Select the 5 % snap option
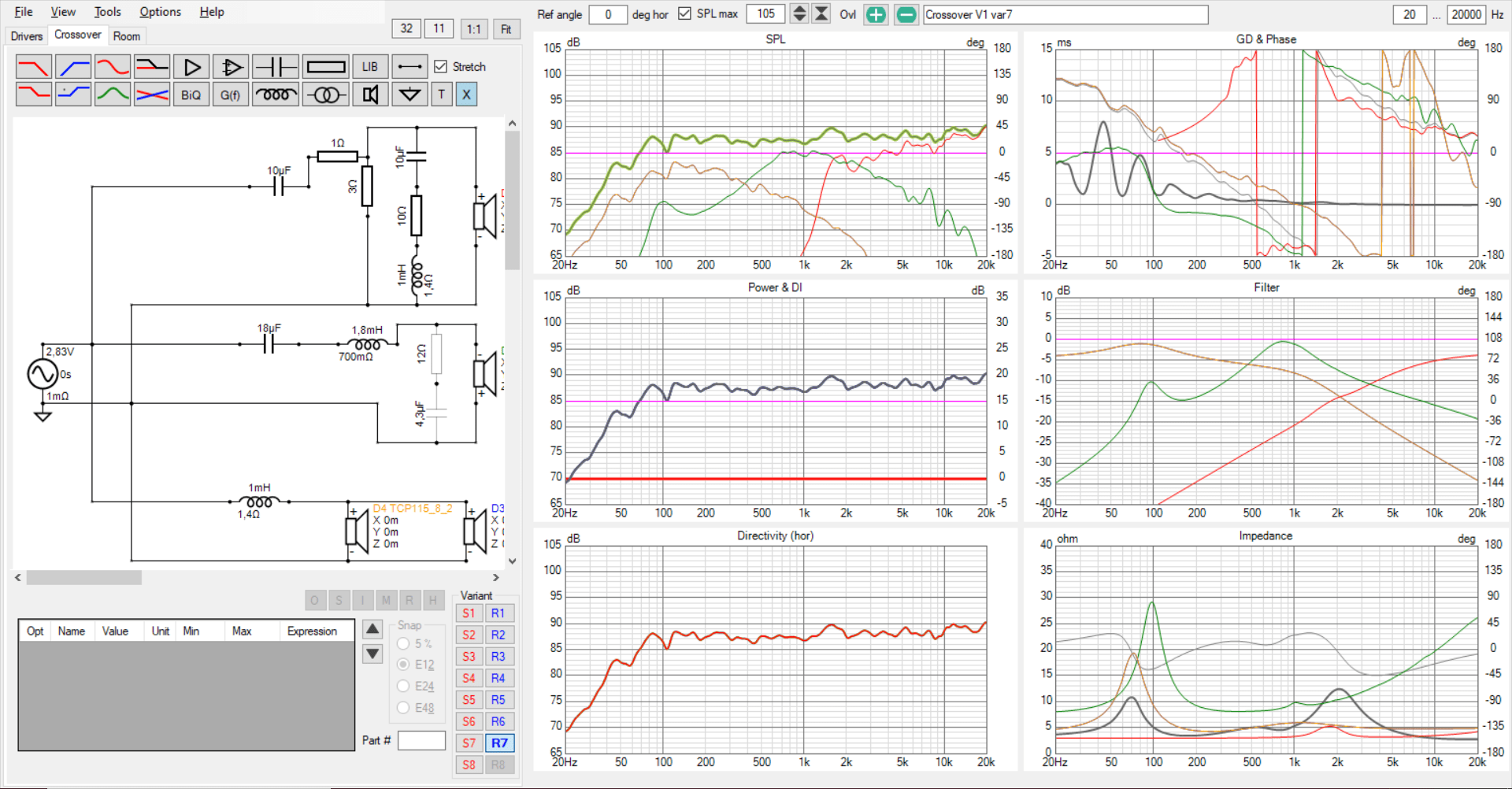Image resolution: width=1512 pixels, height=789 pixels. [x=403, y=643]
